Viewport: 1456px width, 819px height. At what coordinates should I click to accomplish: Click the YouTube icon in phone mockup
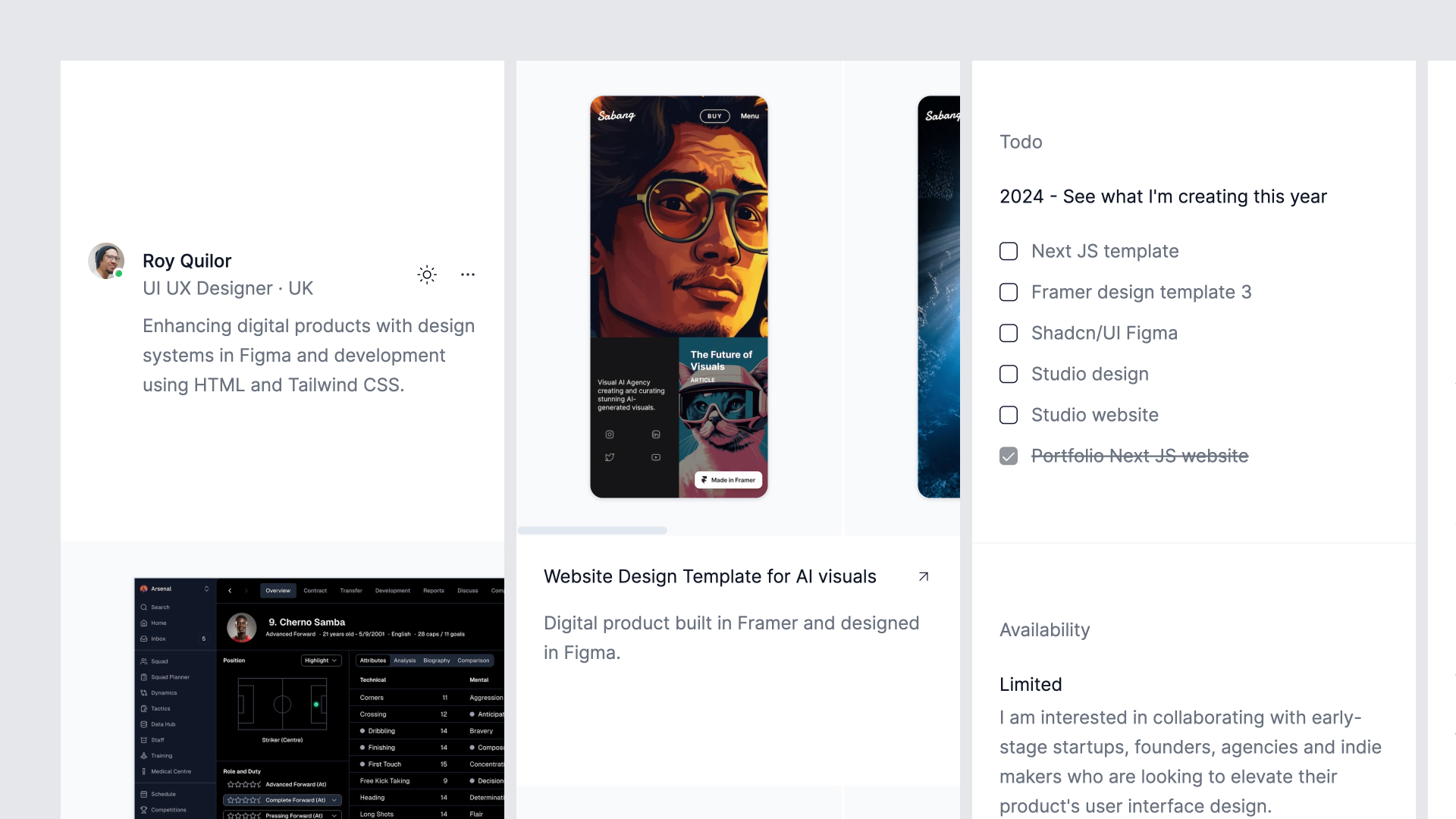656,457
